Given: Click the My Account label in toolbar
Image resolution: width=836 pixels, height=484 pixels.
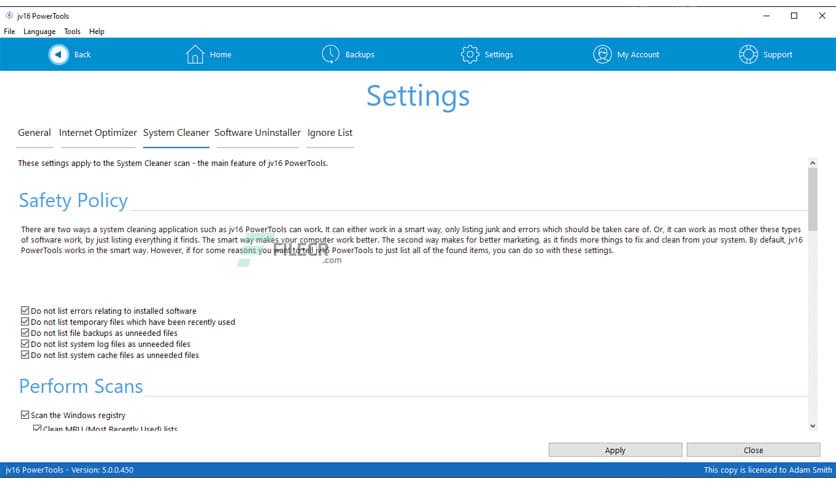Looking at the screenshot, I should pyautogui.click(x=638, y=54).
